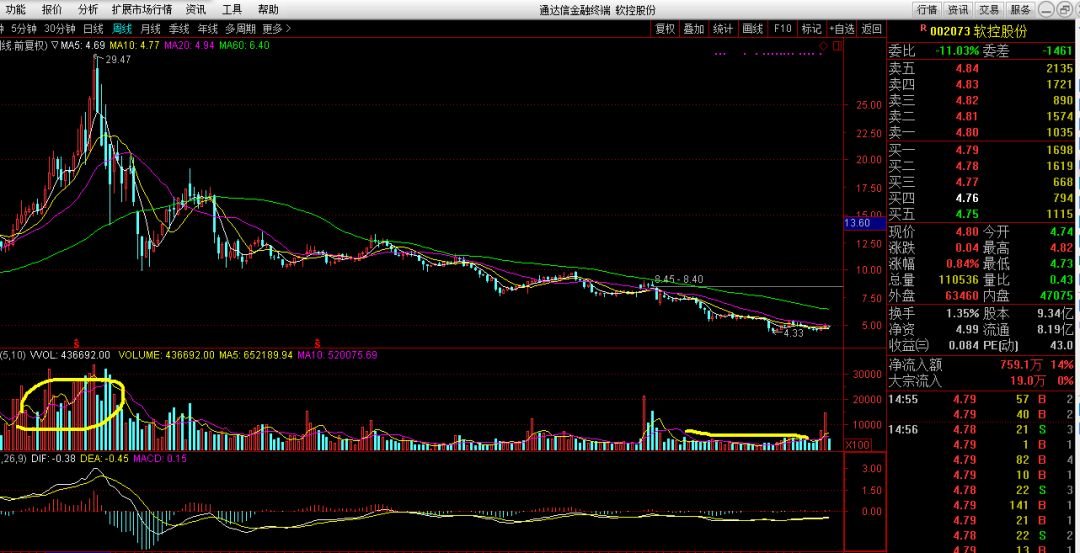
Task: Open the 扩展市场行情 menu
Action: [x=142, y=10]
